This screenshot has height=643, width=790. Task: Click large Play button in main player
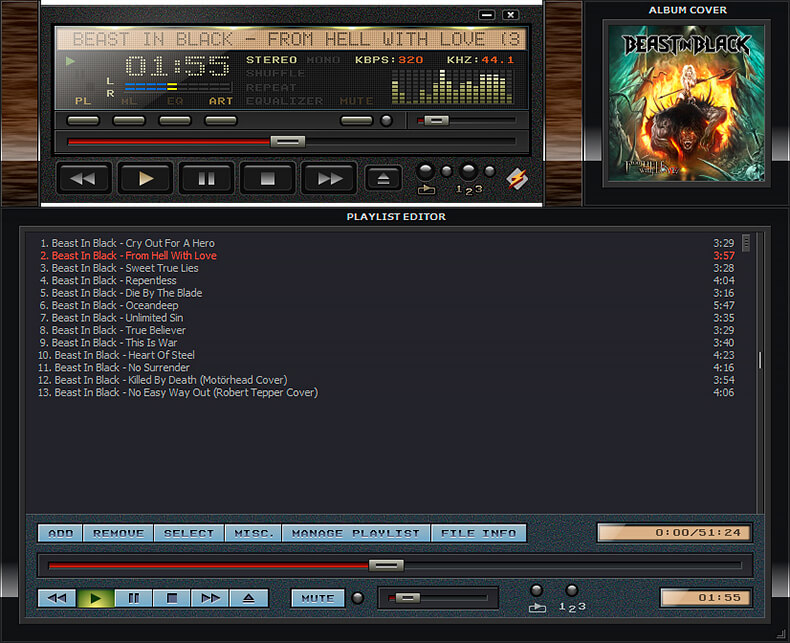145,178
